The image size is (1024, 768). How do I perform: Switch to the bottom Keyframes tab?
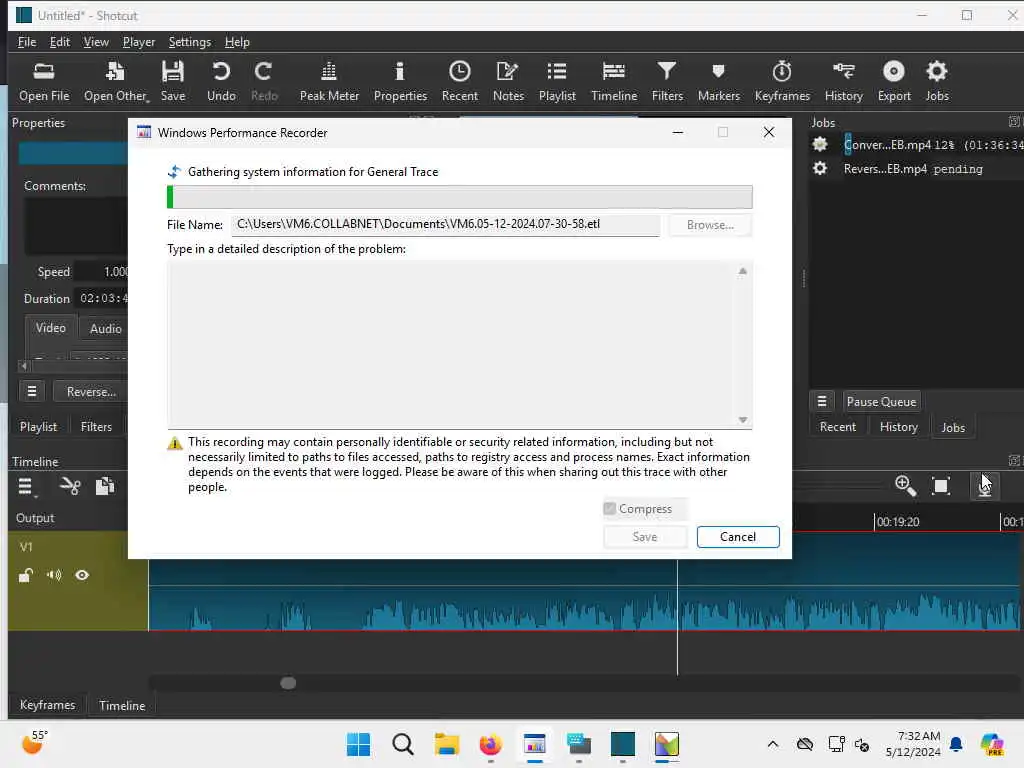tap(47, 705)
